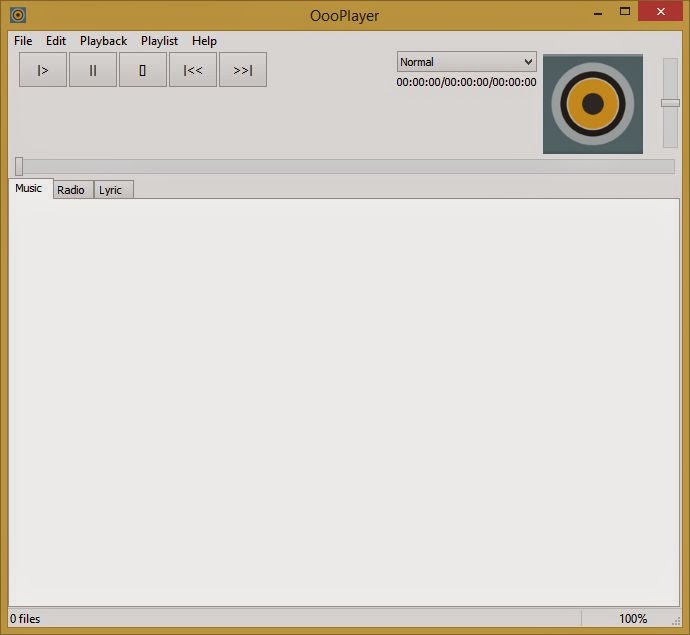Image resolution: width=690 pixels, height=635 pixels.
Task: Click the '0 files' status text
Action: click(x=25, y=619)
